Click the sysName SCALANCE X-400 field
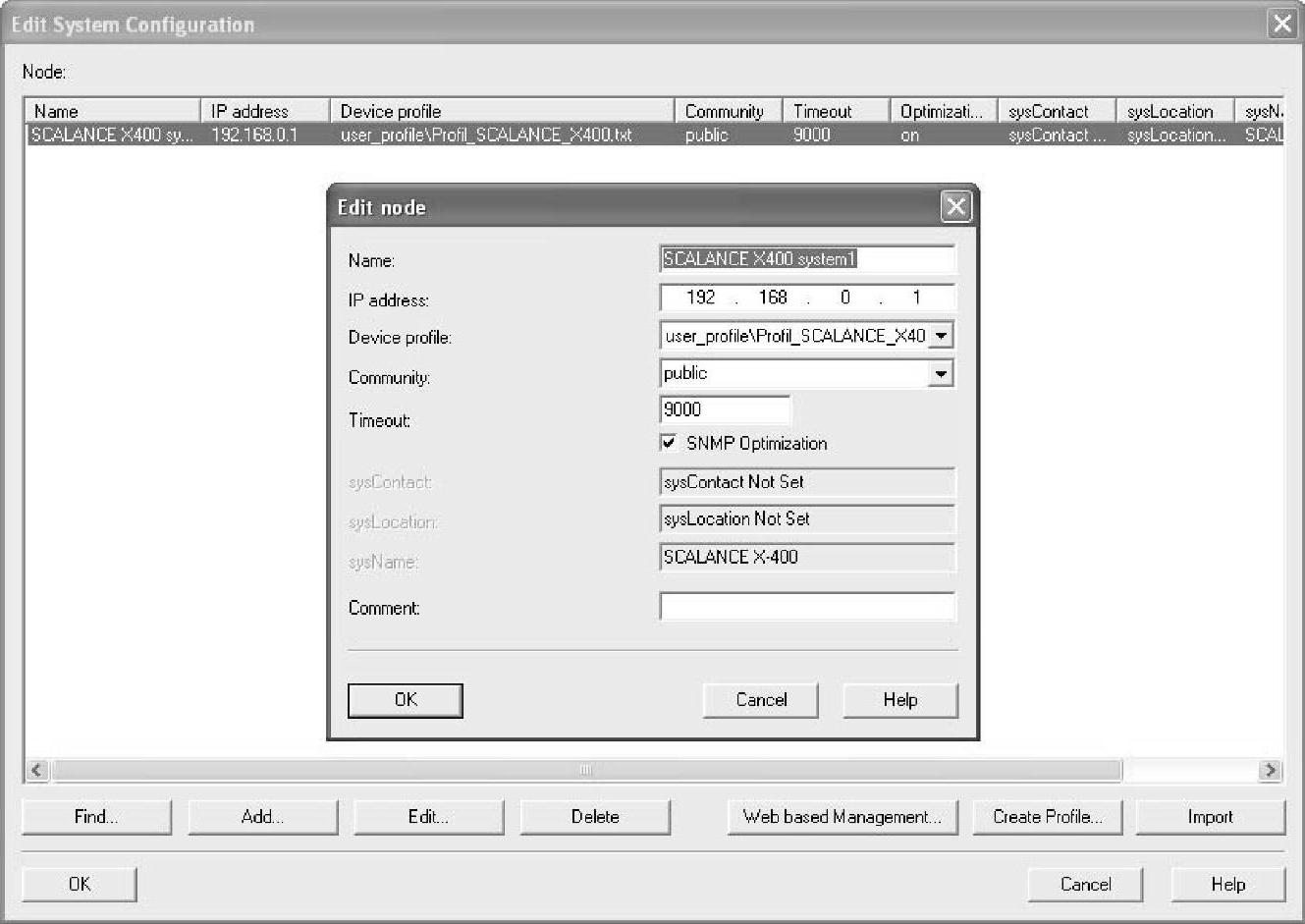Viewport: 1305px width, 924px height. click(807, 557)
